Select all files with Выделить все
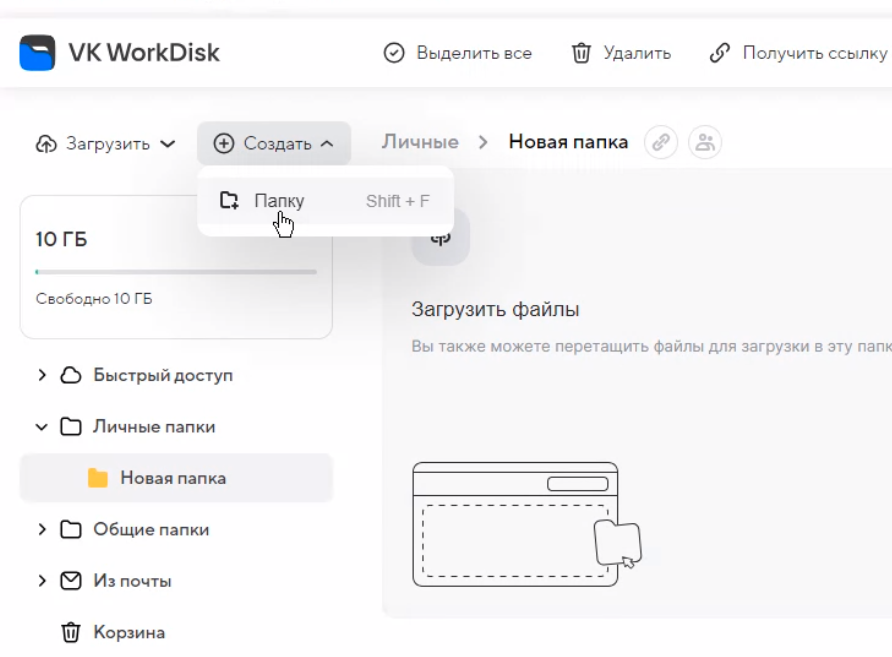Screen dimensions: 892x657 coord(458,53)
